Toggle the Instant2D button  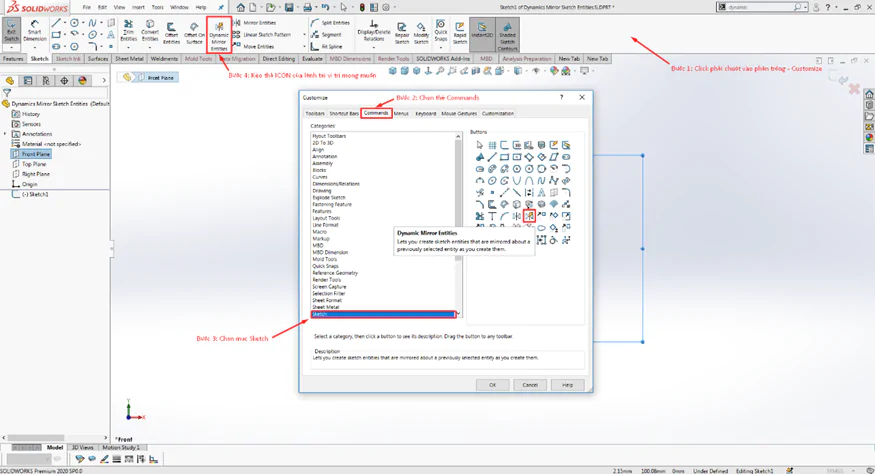click(x=482, y=33)
